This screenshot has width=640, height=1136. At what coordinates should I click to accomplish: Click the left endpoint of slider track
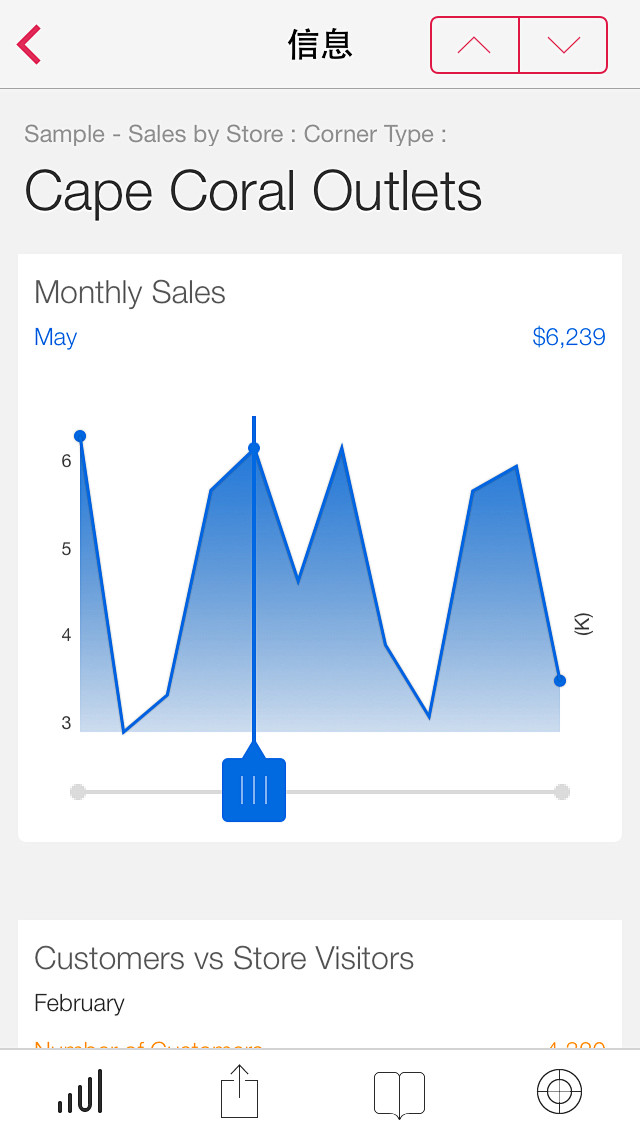click(78, 792)
